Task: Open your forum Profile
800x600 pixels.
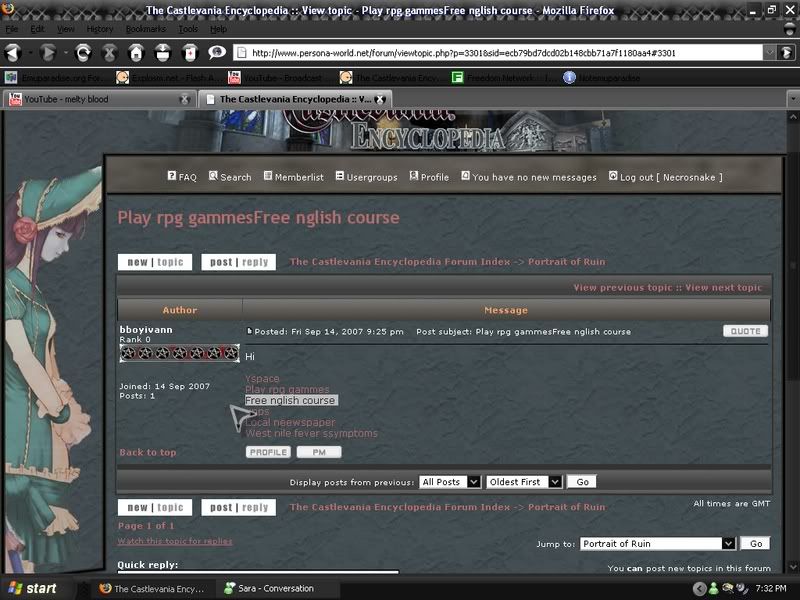Action: [429, 177]
